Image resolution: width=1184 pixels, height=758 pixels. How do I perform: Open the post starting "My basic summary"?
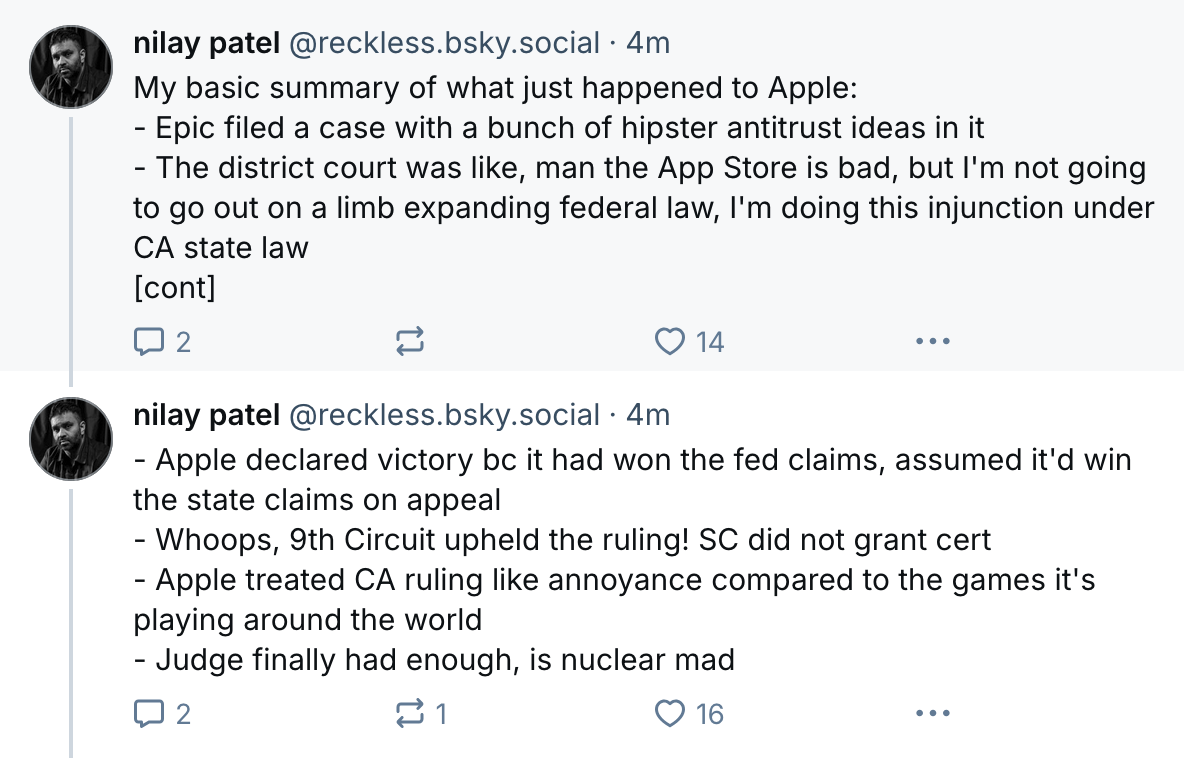point(495,88)
